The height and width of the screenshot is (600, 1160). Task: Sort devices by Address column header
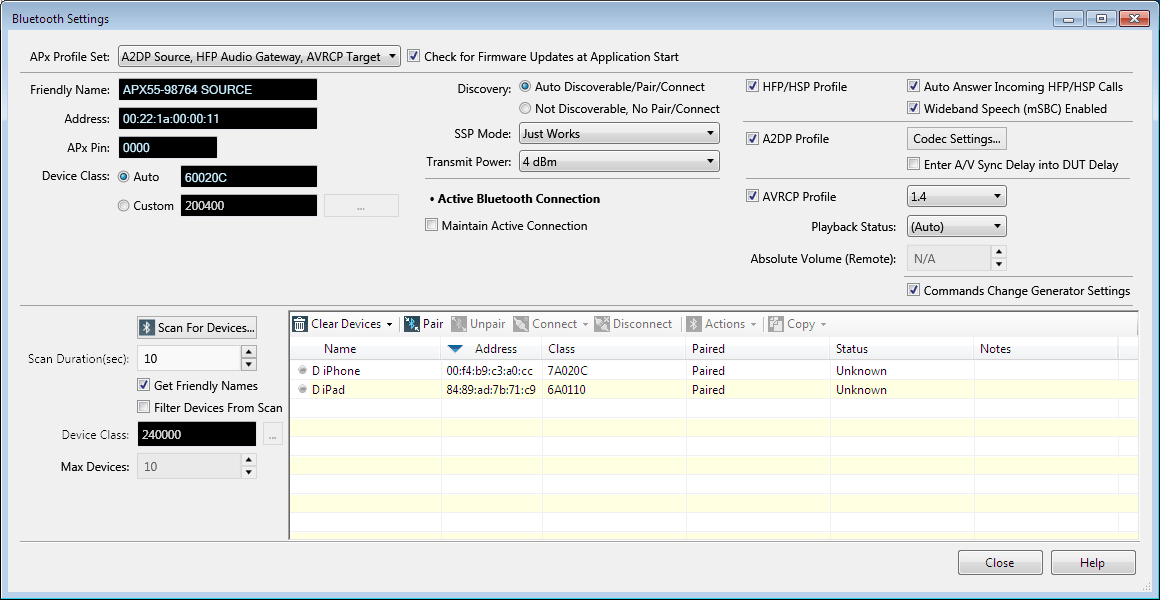(x=495, y=349)
